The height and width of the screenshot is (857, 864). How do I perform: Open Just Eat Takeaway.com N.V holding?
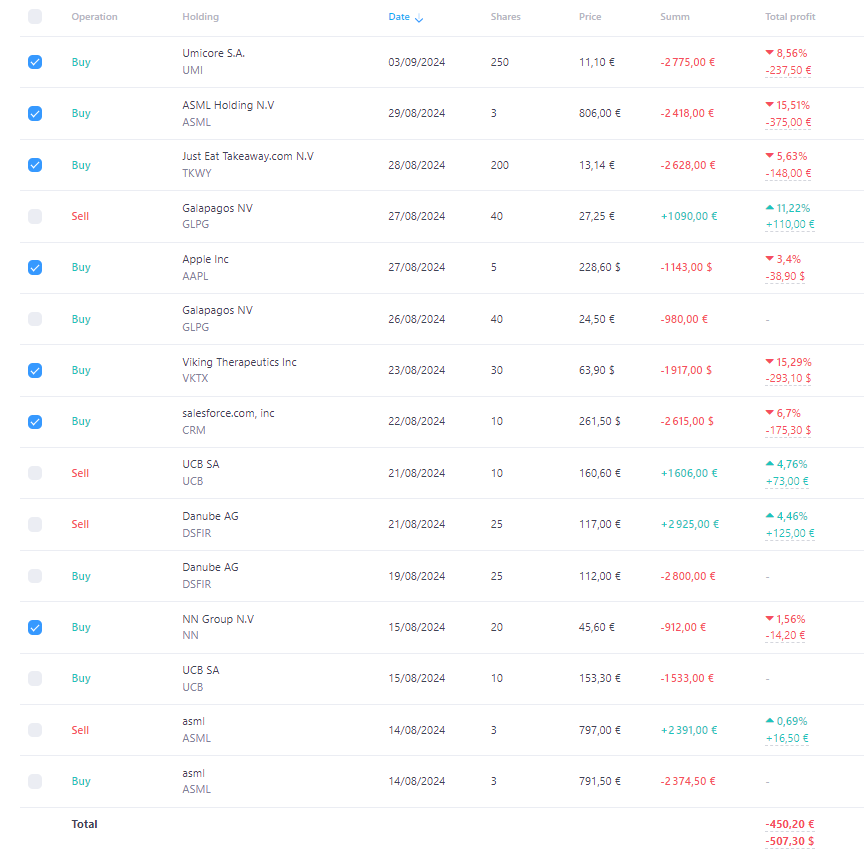[x=248, y=156]
